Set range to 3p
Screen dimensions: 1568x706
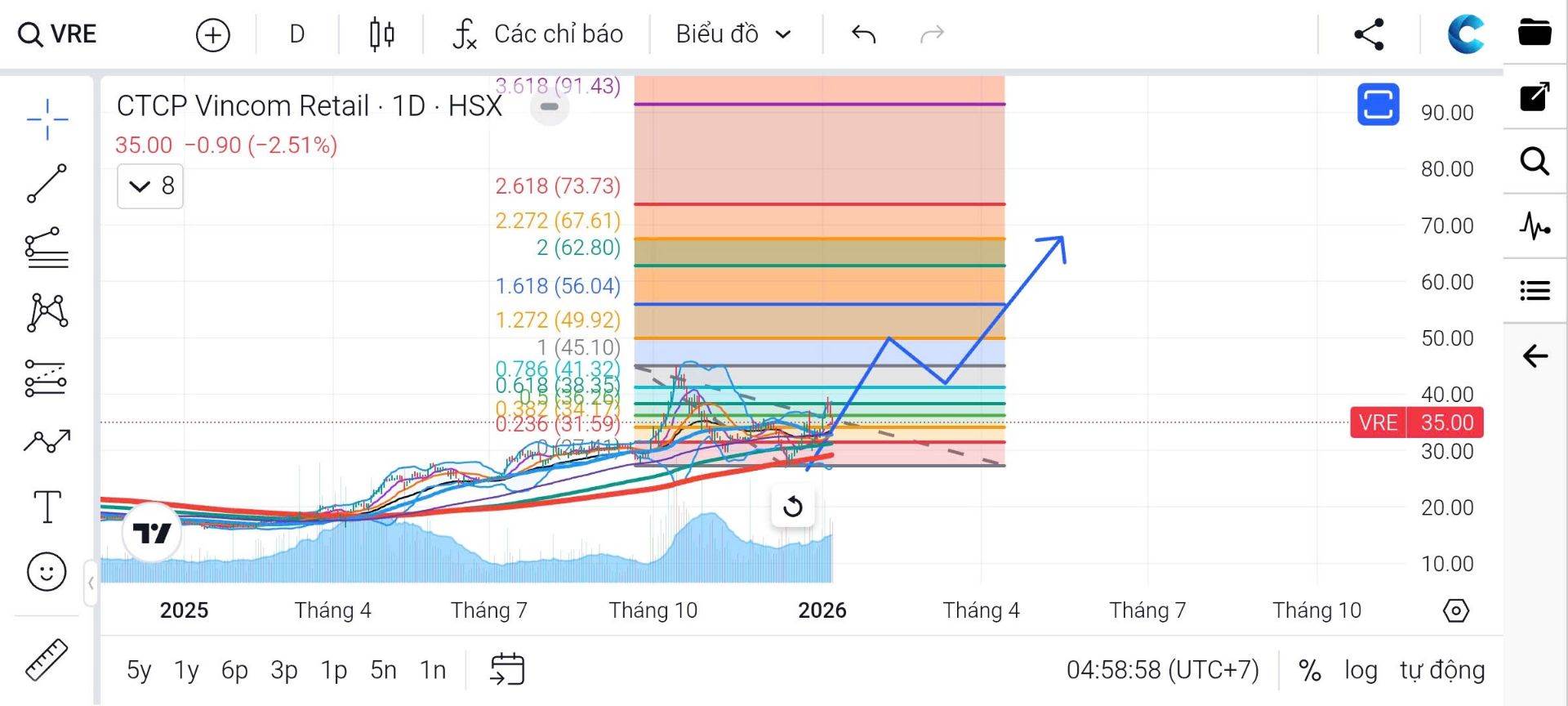coord(284,671)
